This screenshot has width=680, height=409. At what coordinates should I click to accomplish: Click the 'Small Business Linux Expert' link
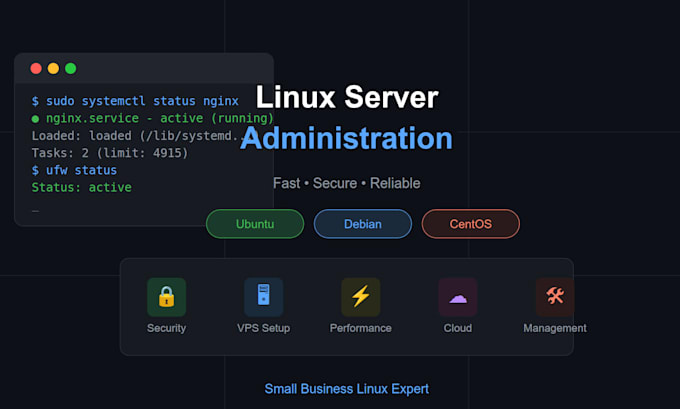(347, 389)
